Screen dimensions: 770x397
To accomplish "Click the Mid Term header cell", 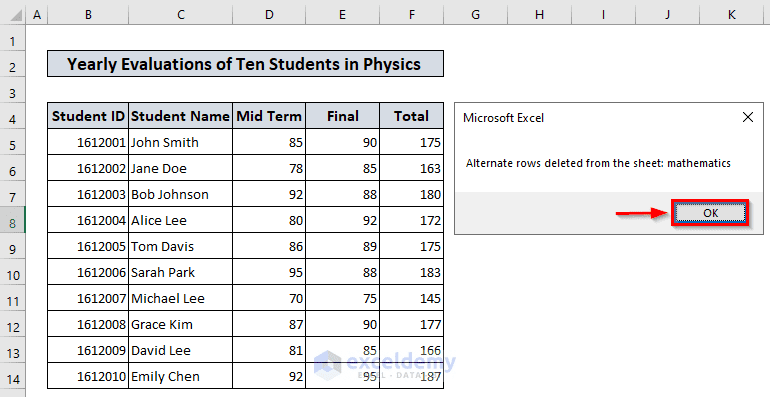I will click(269, 116).
